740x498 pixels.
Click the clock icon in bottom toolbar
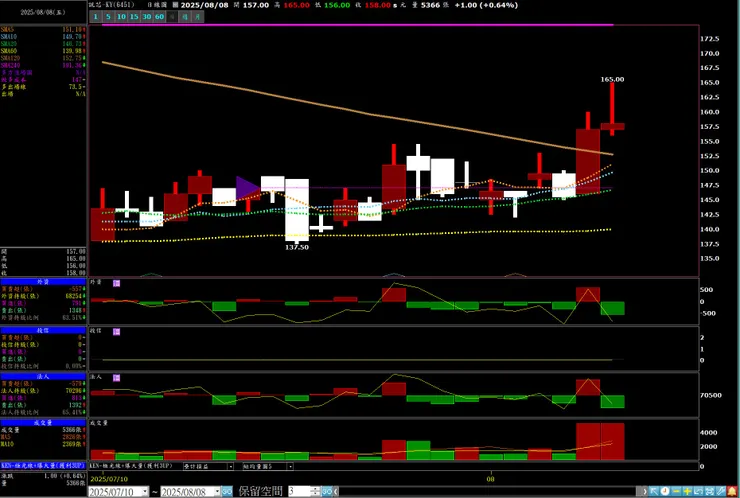665,491
